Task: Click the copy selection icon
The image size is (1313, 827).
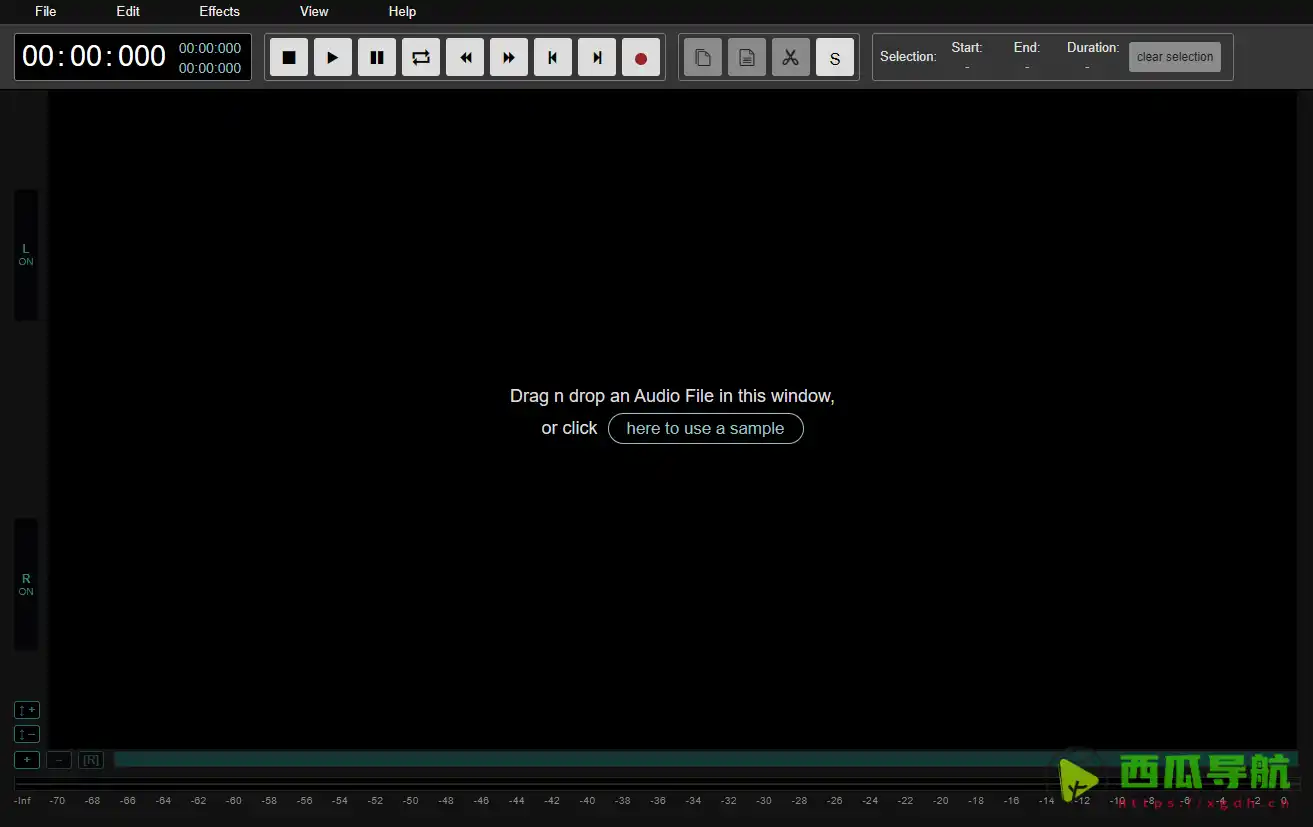Action: [703, 58]
